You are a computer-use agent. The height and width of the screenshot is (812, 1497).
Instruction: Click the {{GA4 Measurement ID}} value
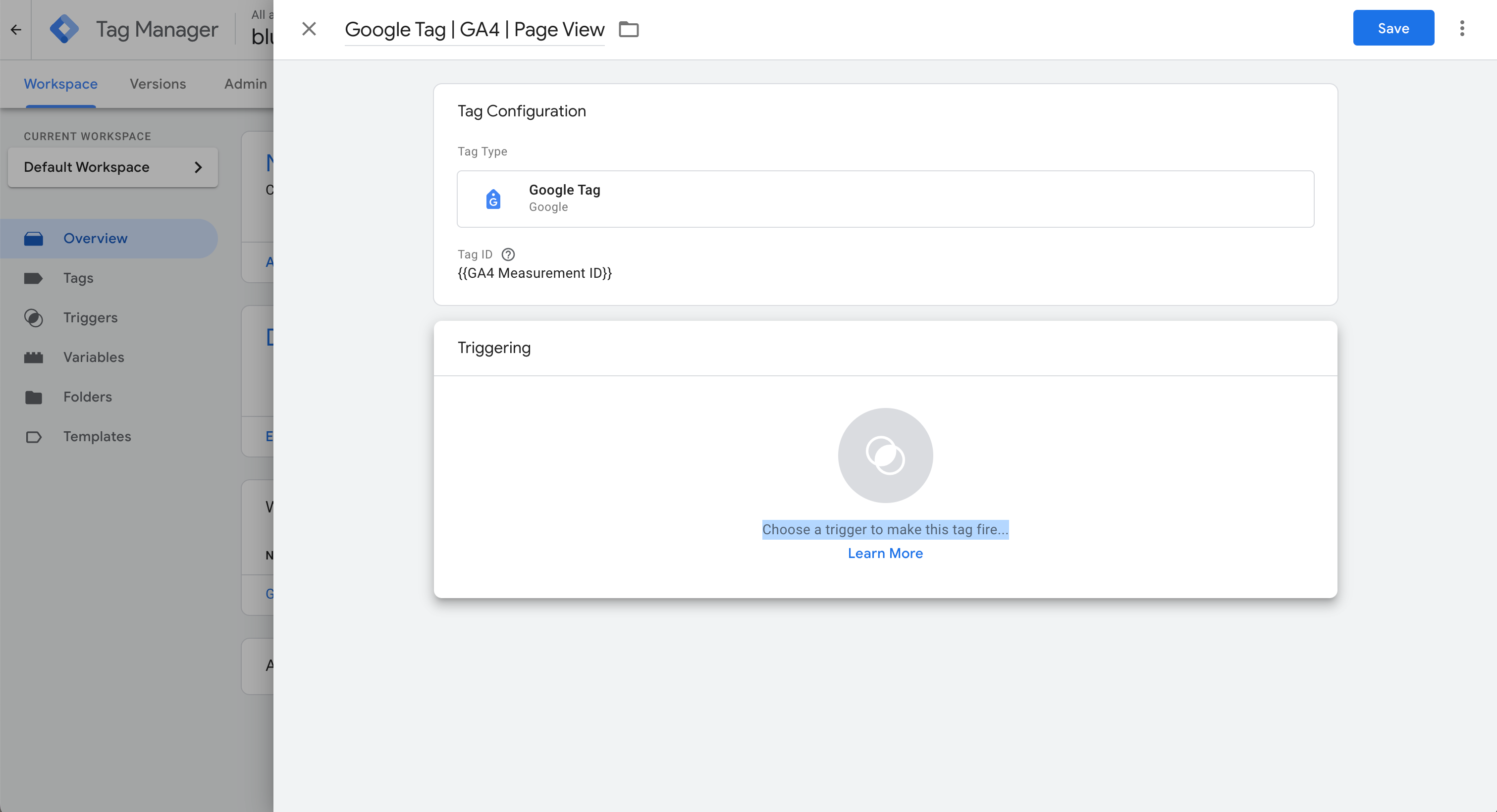535,273
